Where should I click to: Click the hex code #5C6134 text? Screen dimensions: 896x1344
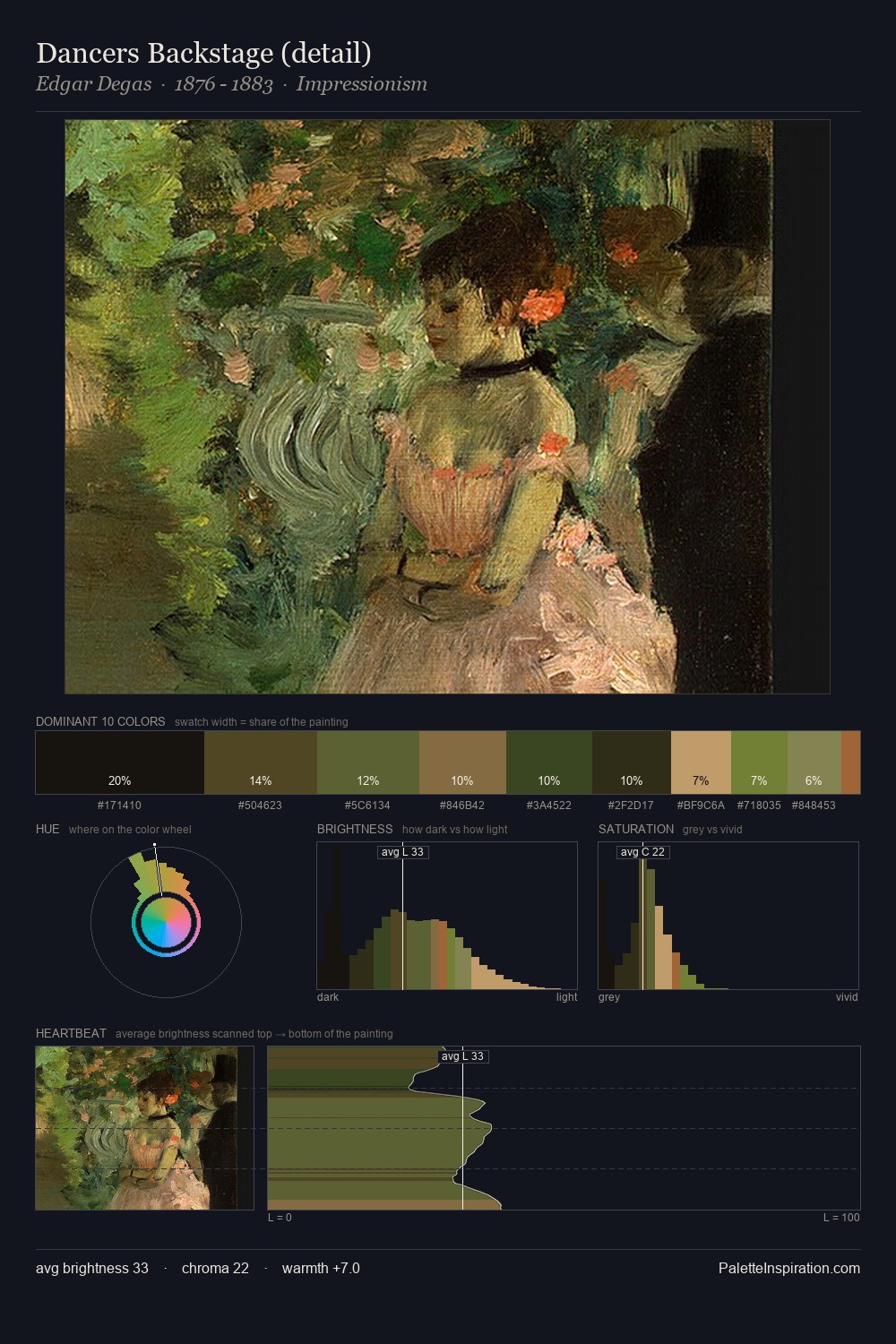tap(367, 806)
